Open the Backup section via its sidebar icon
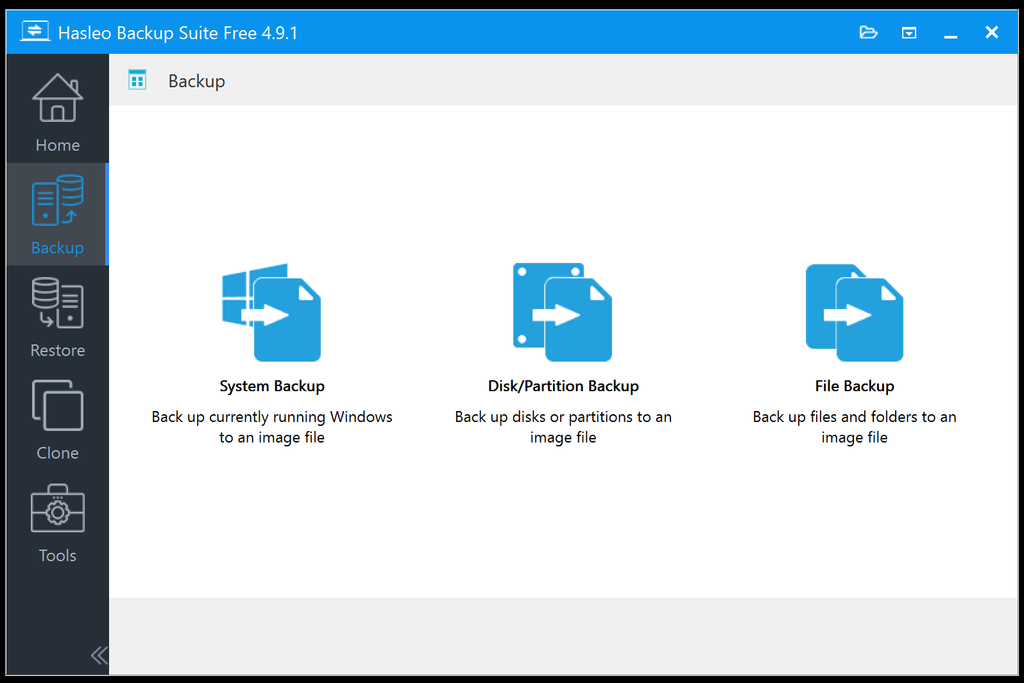 (x=57, y=200)
